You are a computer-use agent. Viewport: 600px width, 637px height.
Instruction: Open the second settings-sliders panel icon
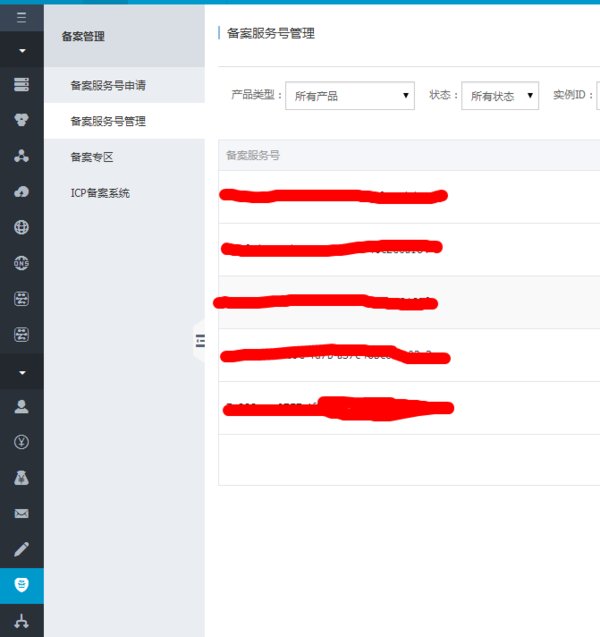pos(22,335)
